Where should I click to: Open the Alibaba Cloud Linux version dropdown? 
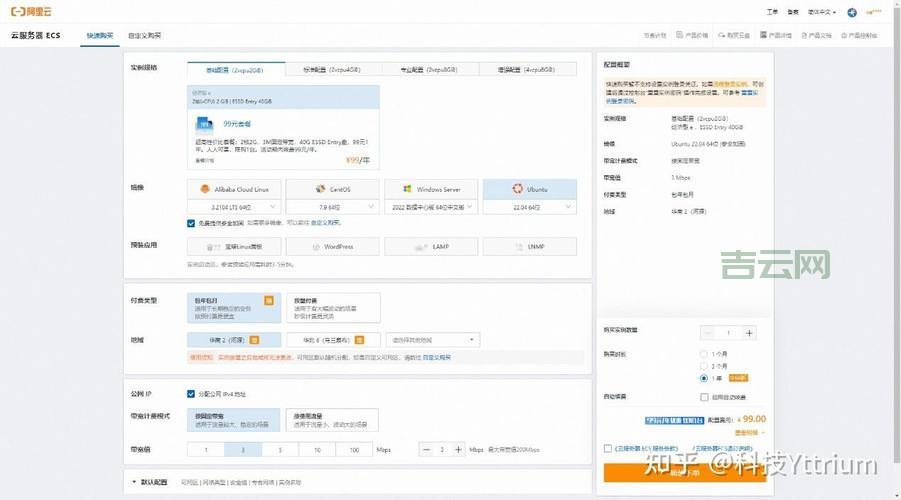click(234, 207)
